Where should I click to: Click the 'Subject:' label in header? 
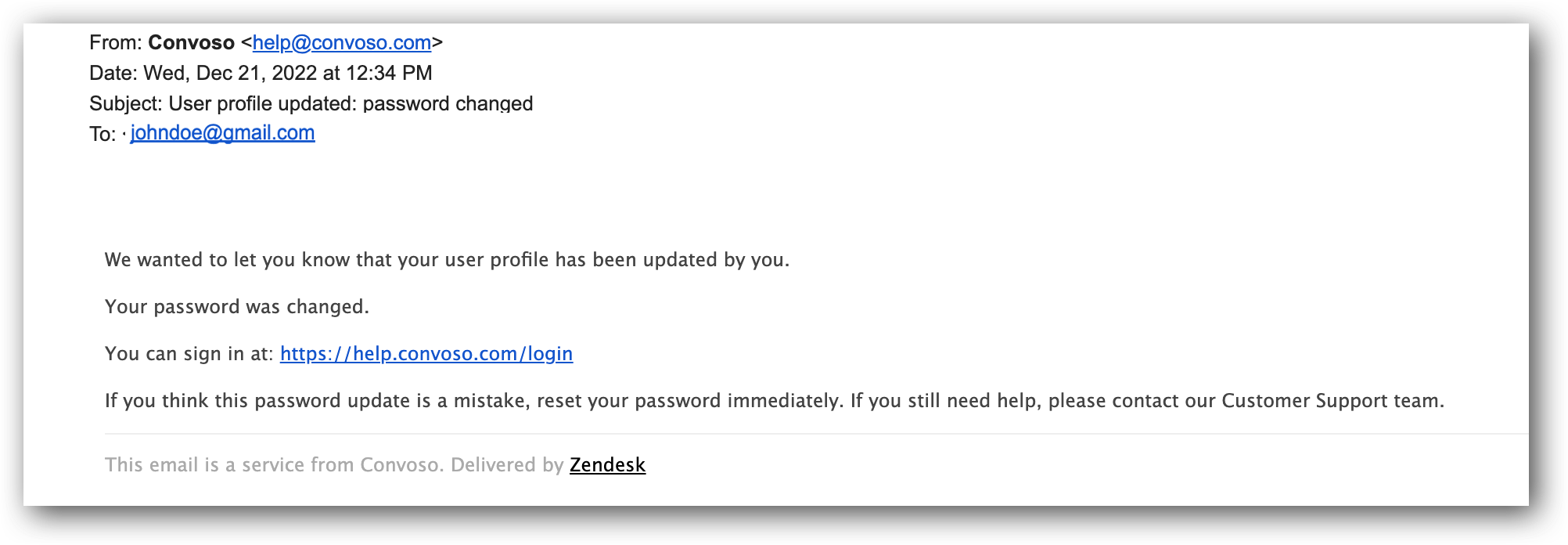[x=126, y=104]
